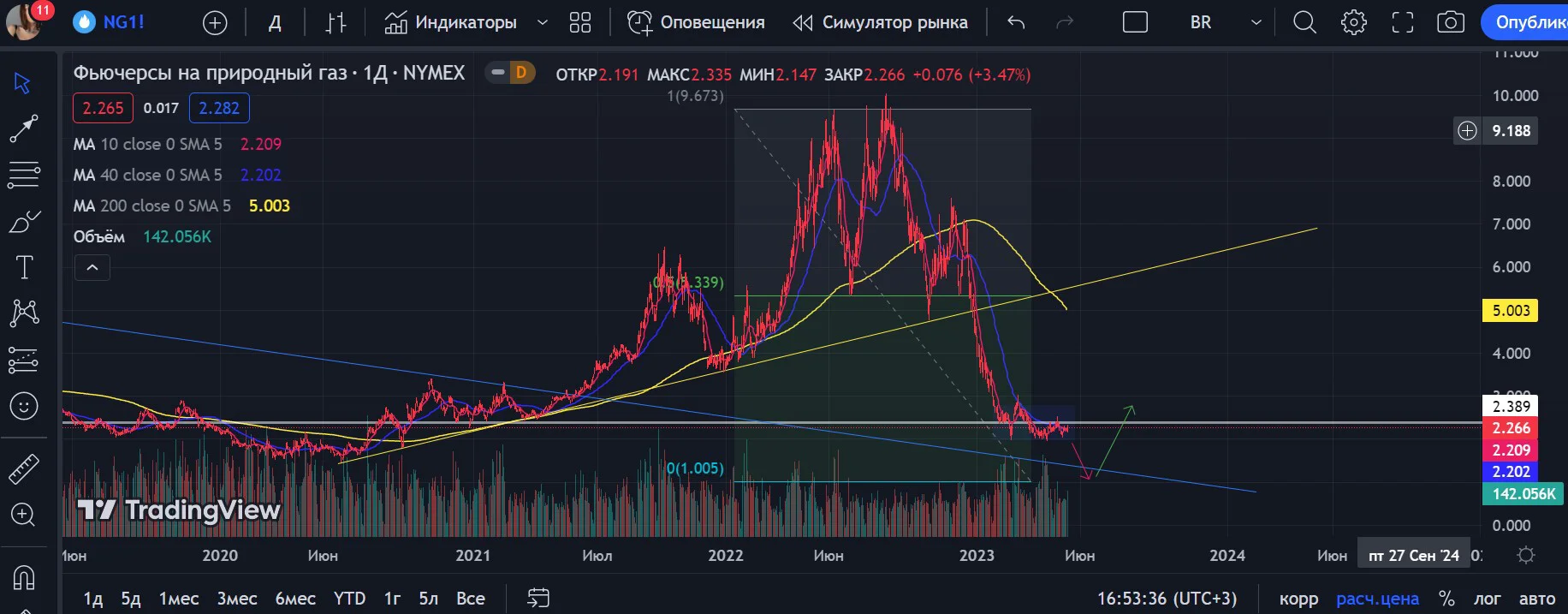This screenshot has width=1568, height=614.
Task: Enable the magnet snapping mode
Action: click(x=23, y=578)
